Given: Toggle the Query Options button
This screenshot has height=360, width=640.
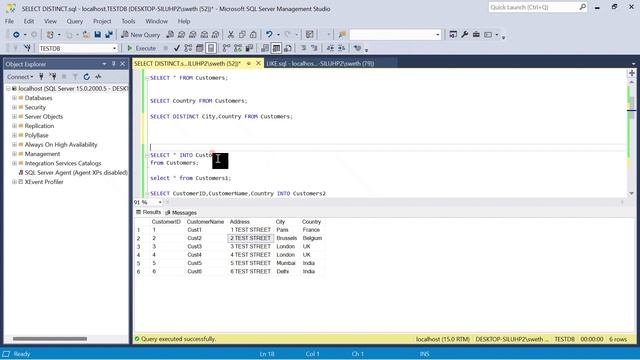Looking at the screenshot, I should click(200, 48).
